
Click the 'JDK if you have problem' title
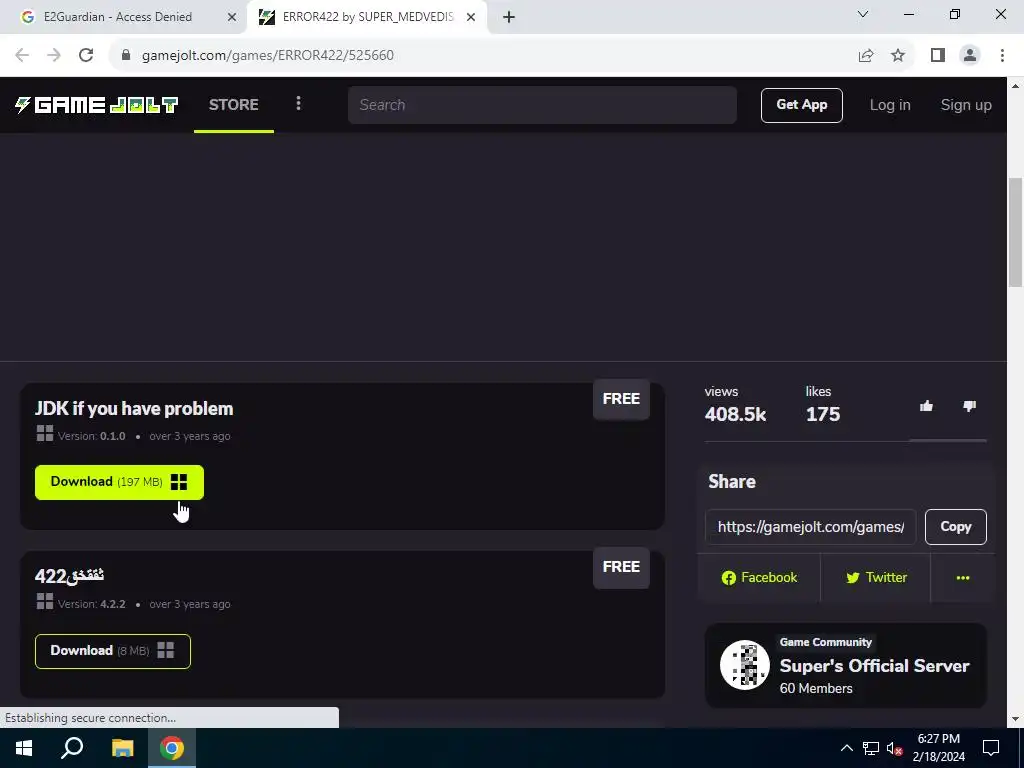134,409
